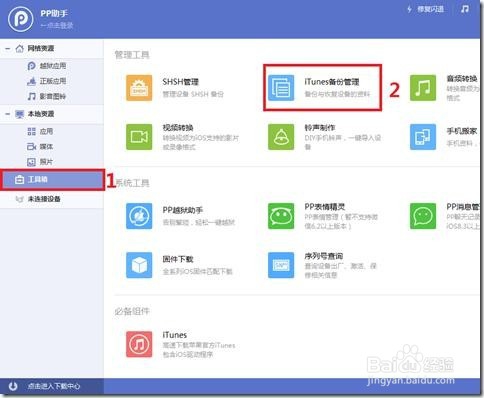Click PP助手 app name text
The height and width of the screenshot is (398, 484).
54,13
